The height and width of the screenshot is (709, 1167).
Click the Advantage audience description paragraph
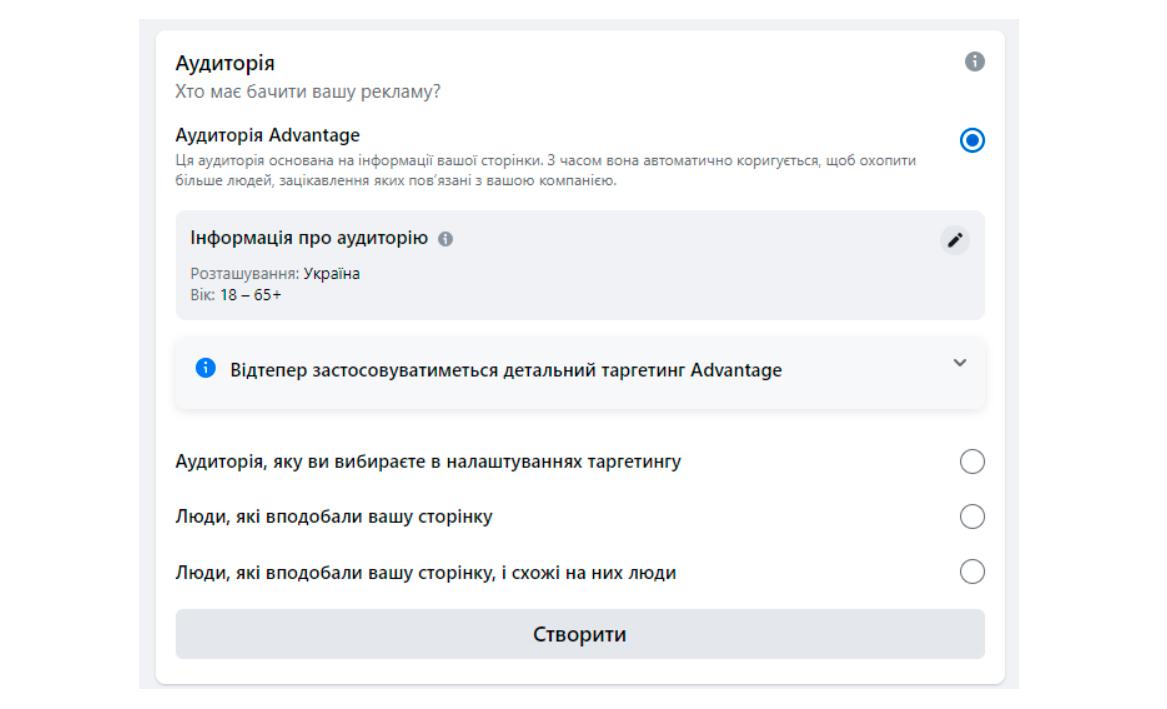546,170
